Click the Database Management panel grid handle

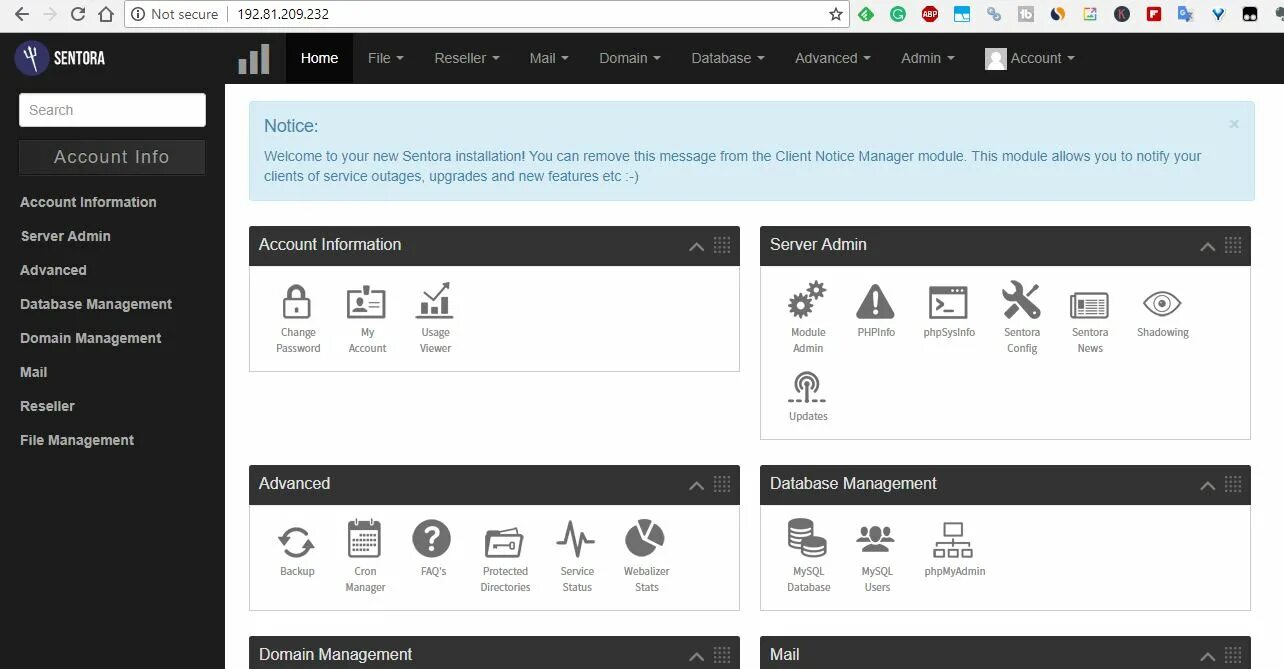1233,484
